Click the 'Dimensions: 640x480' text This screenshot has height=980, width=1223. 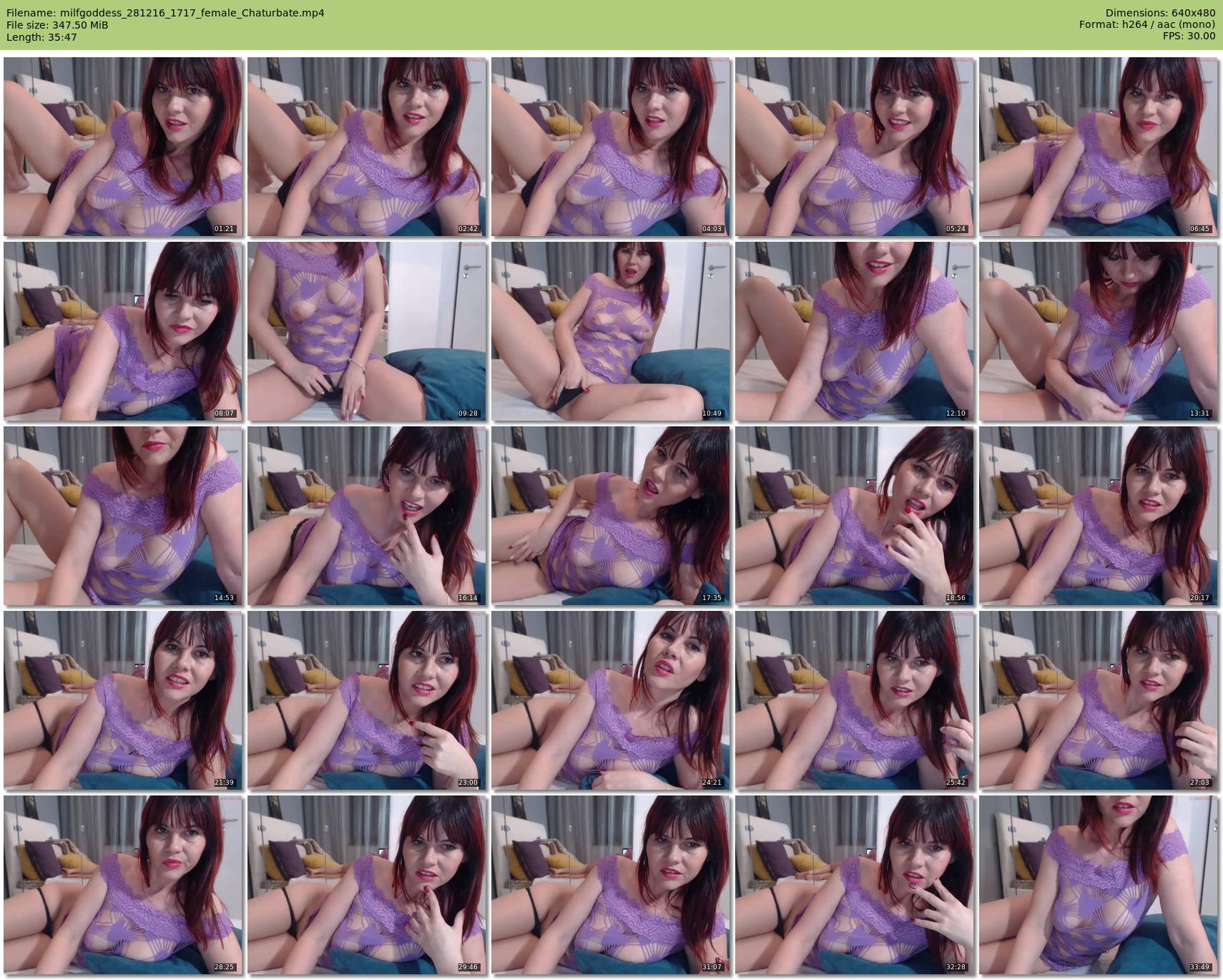[1160, 13]
